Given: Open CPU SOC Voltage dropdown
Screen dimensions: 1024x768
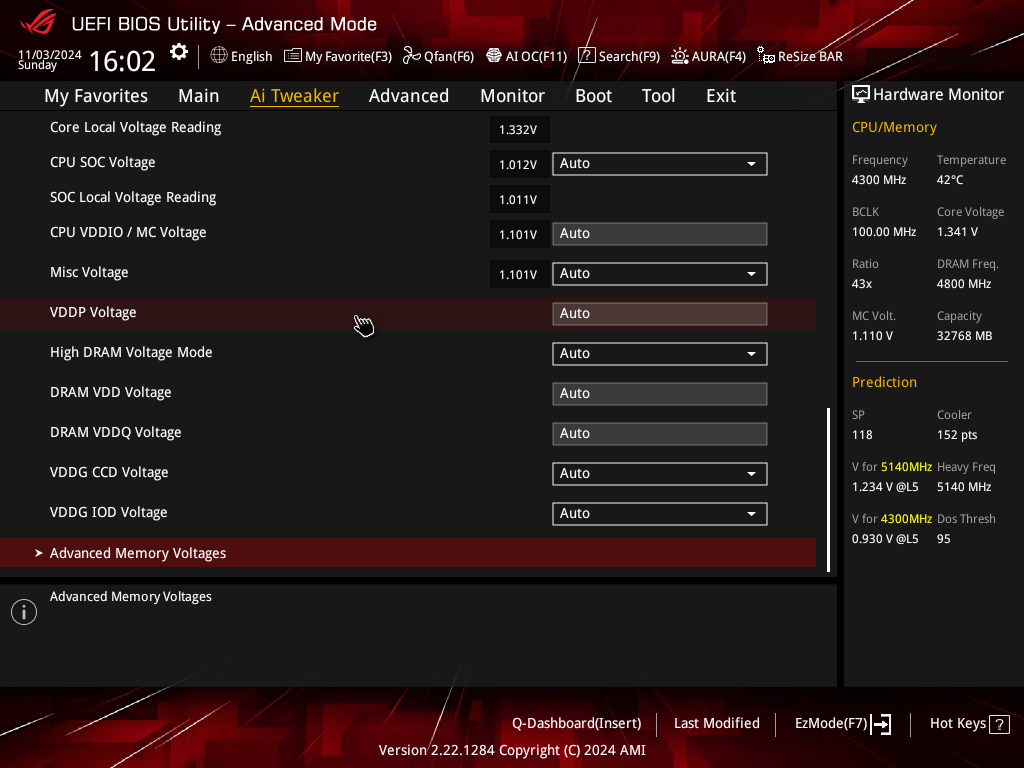Looking at the screenshot, I should coord(660,164).
